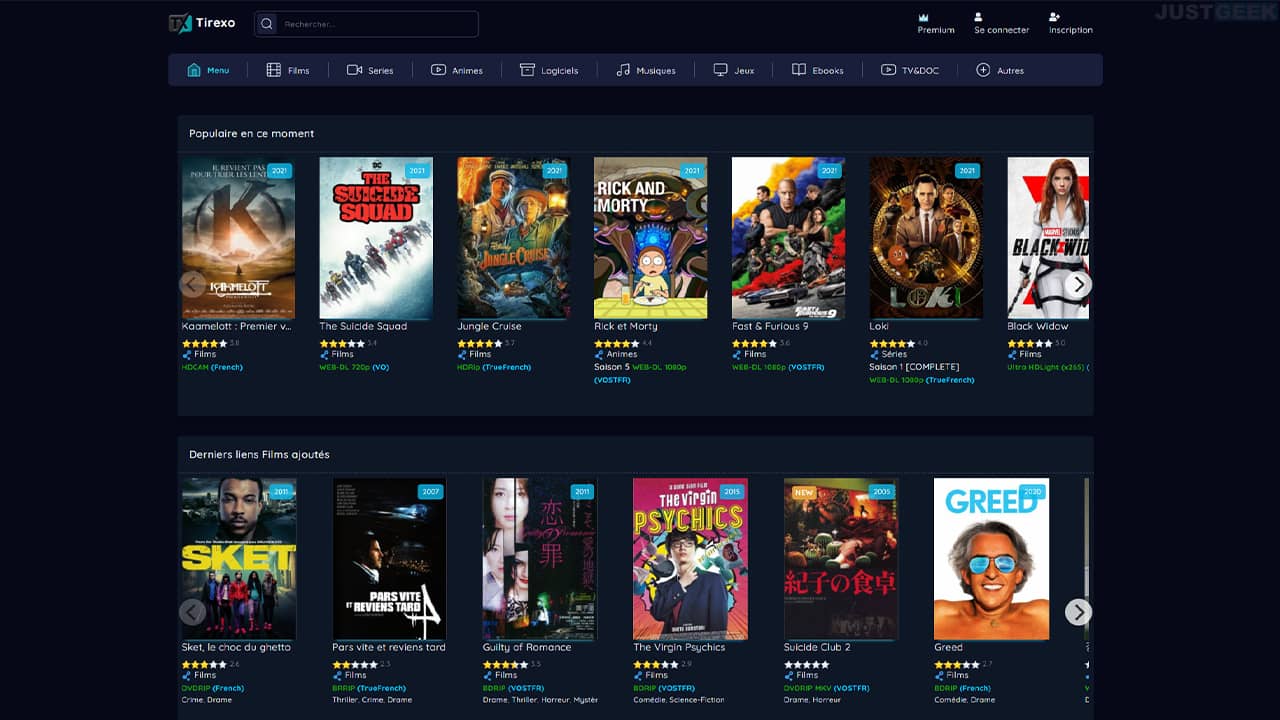Click the Jungle Cruise title link
The width and height of the screenshot is (1280, 720).
[x=489, y=326]
